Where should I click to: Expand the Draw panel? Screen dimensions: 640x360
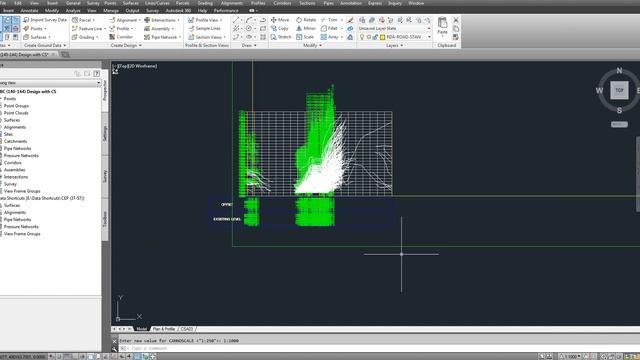click(x=249, y=45)
